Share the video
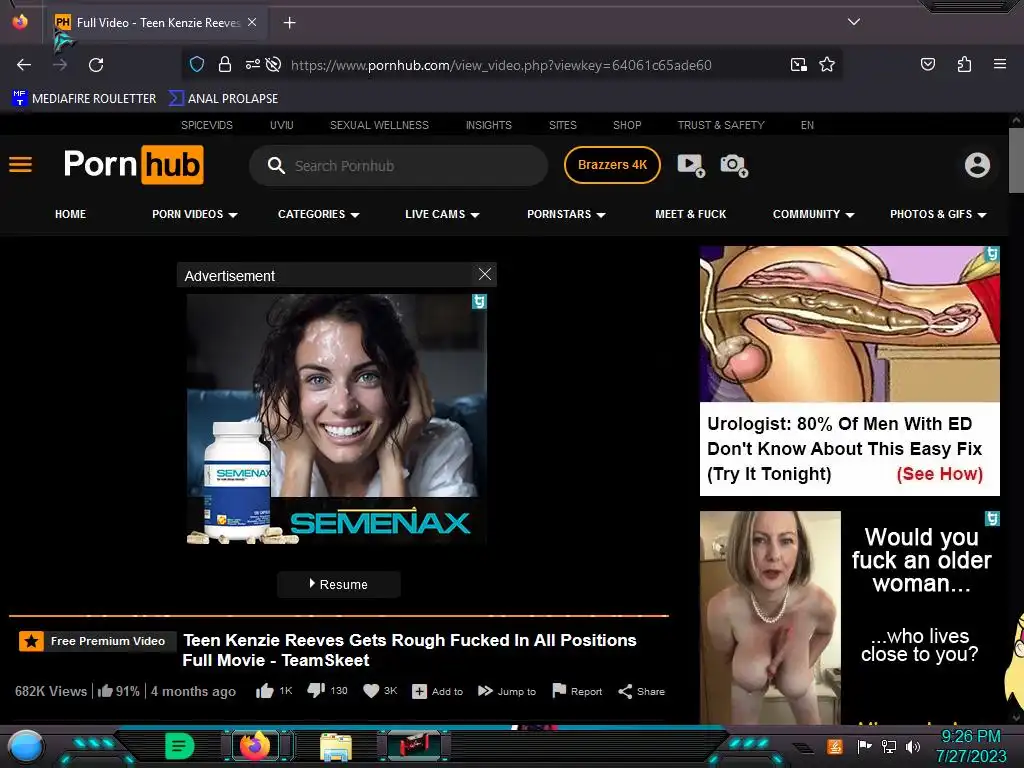This screenshot has height=768, width=1024. coord(641,691)
